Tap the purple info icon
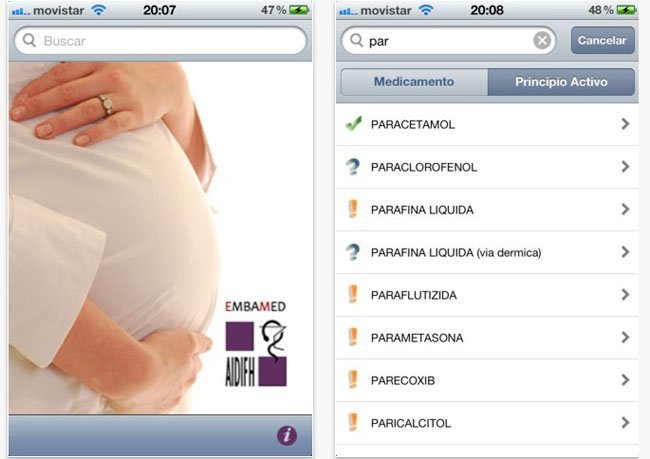Screen dimensions: 650x459 coord(287,435)
